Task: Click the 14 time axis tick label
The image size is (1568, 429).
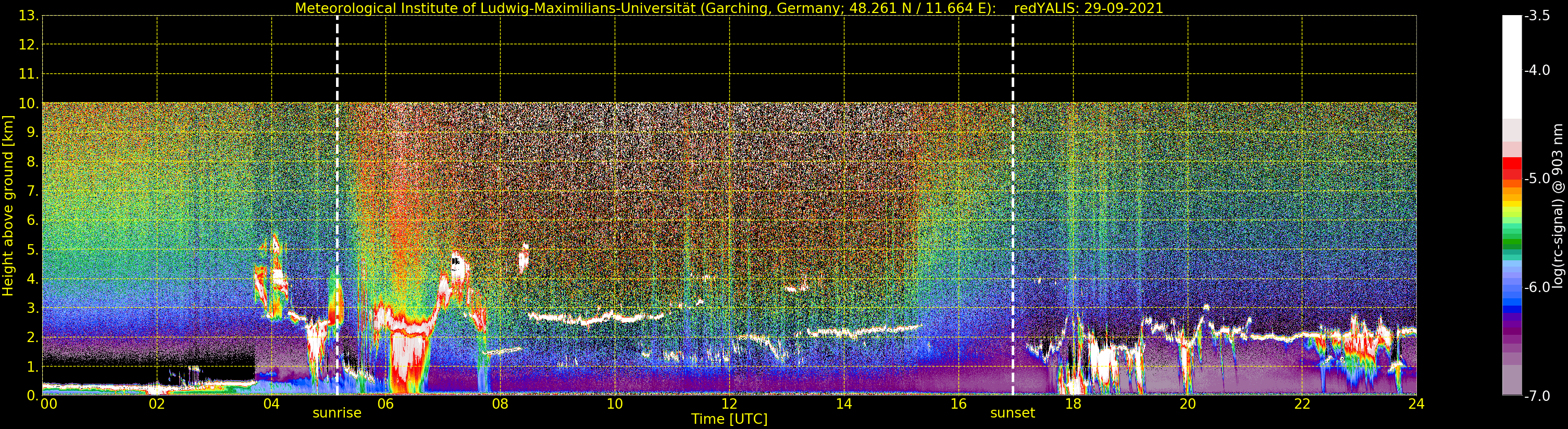Action: (x=844, y=403)
